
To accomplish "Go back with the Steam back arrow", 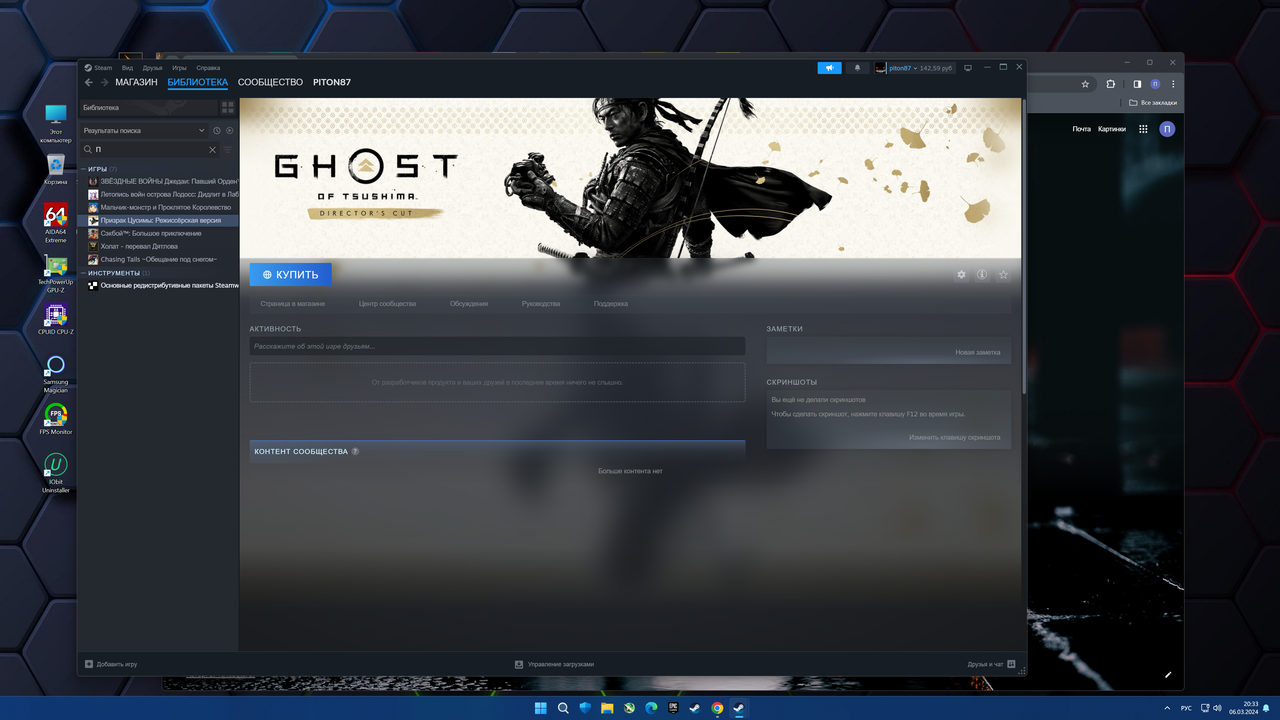I will pyautogui.click(x=88, y=82).
